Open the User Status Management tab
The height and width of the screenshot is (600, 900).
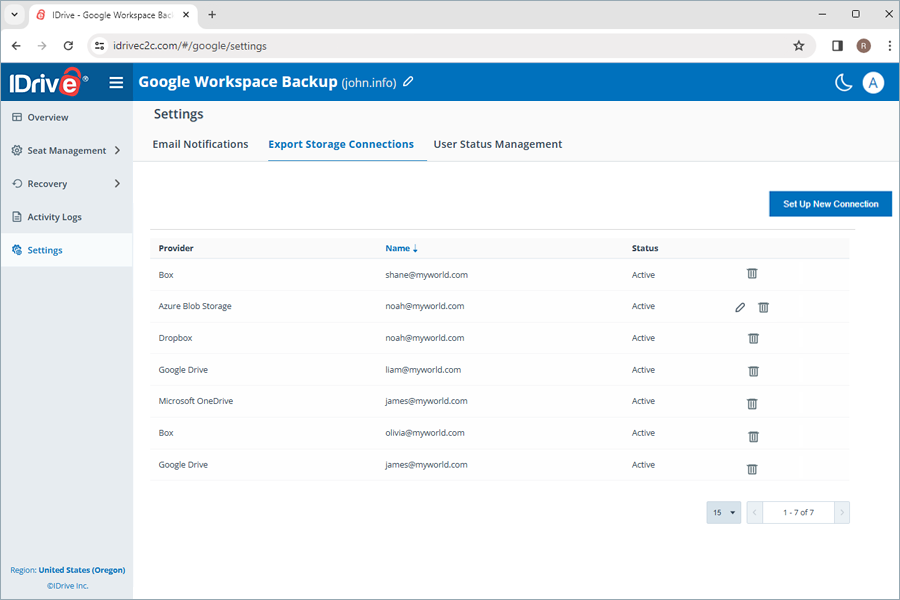click(x=497, y=144)
